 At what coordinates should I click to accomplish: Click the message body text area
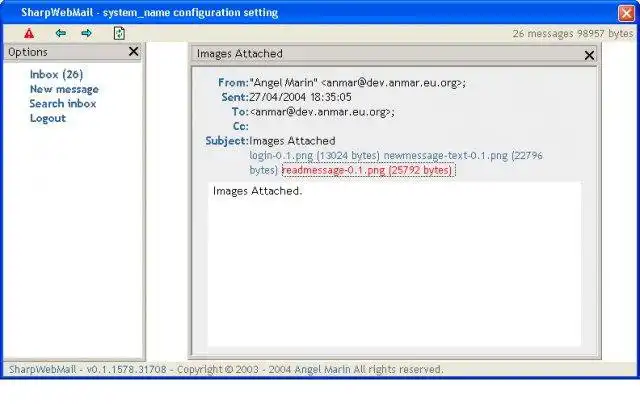(394, 264)
